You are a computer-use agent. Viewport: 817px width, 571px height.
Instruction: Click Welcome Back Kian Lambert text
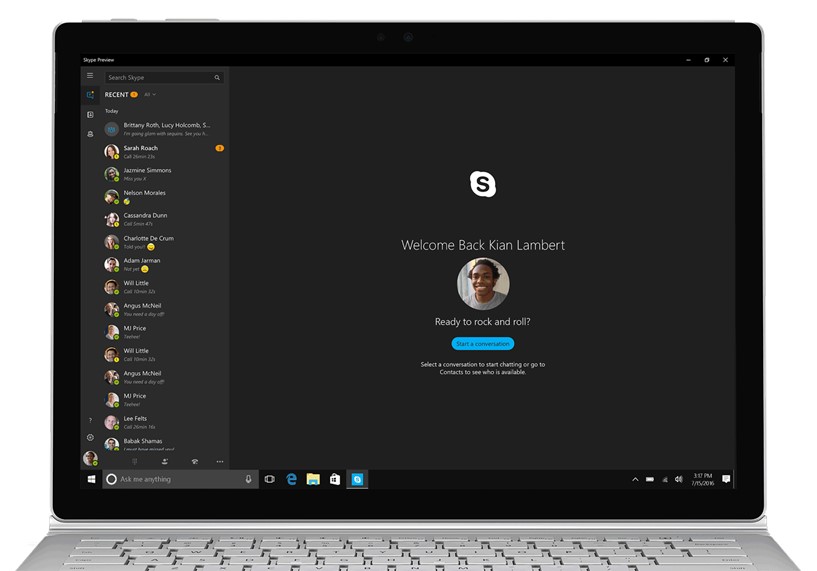pyautogui.click(x=483, y=245)
